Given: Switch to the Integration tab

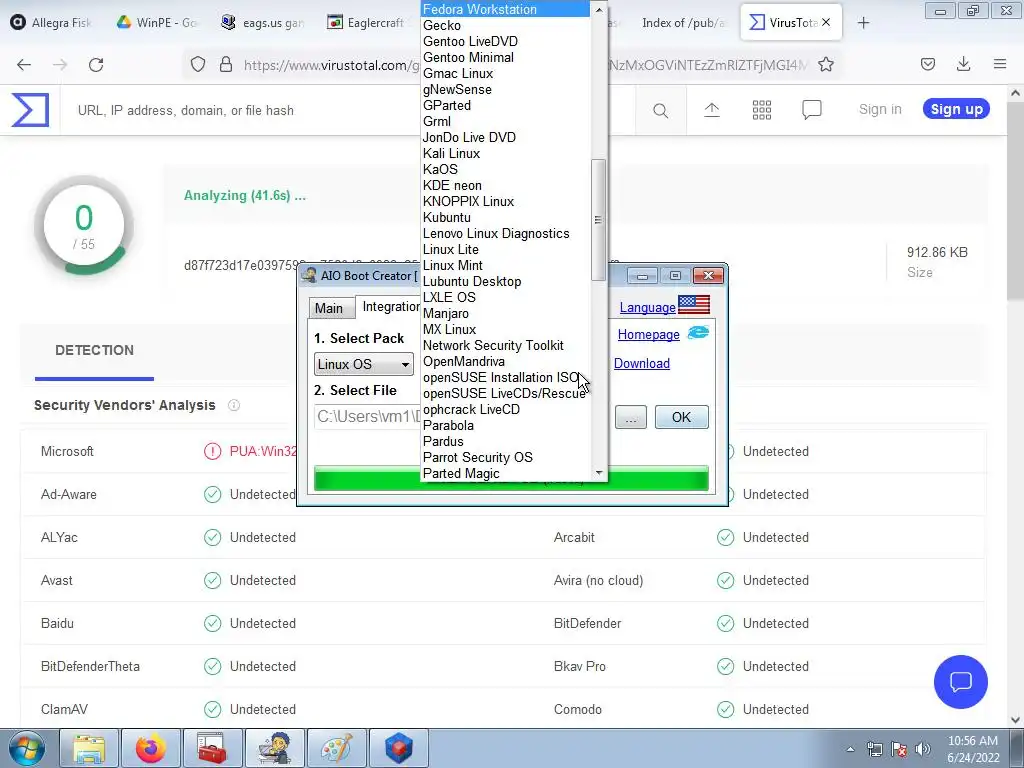Looking at the screenshot, I should click(x=389, y=306).
